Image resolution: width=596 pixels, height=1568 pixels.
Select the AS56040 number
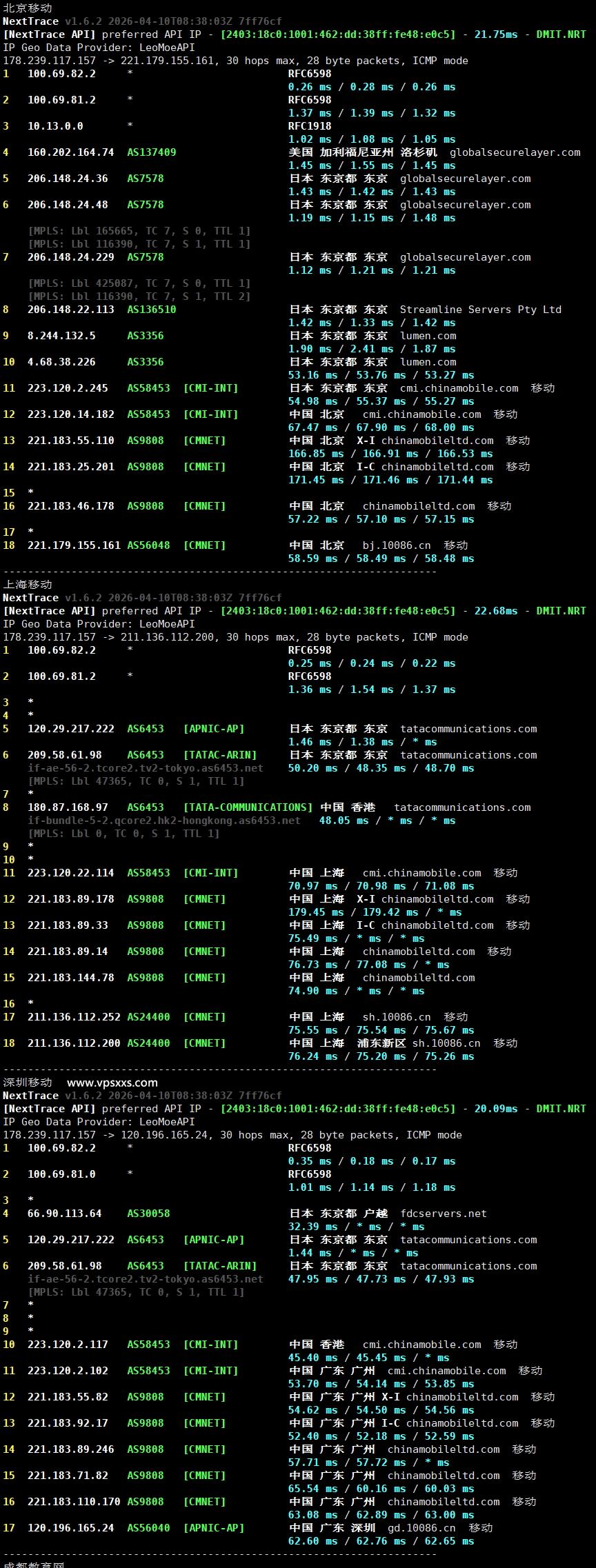(x=148, y=1528)
